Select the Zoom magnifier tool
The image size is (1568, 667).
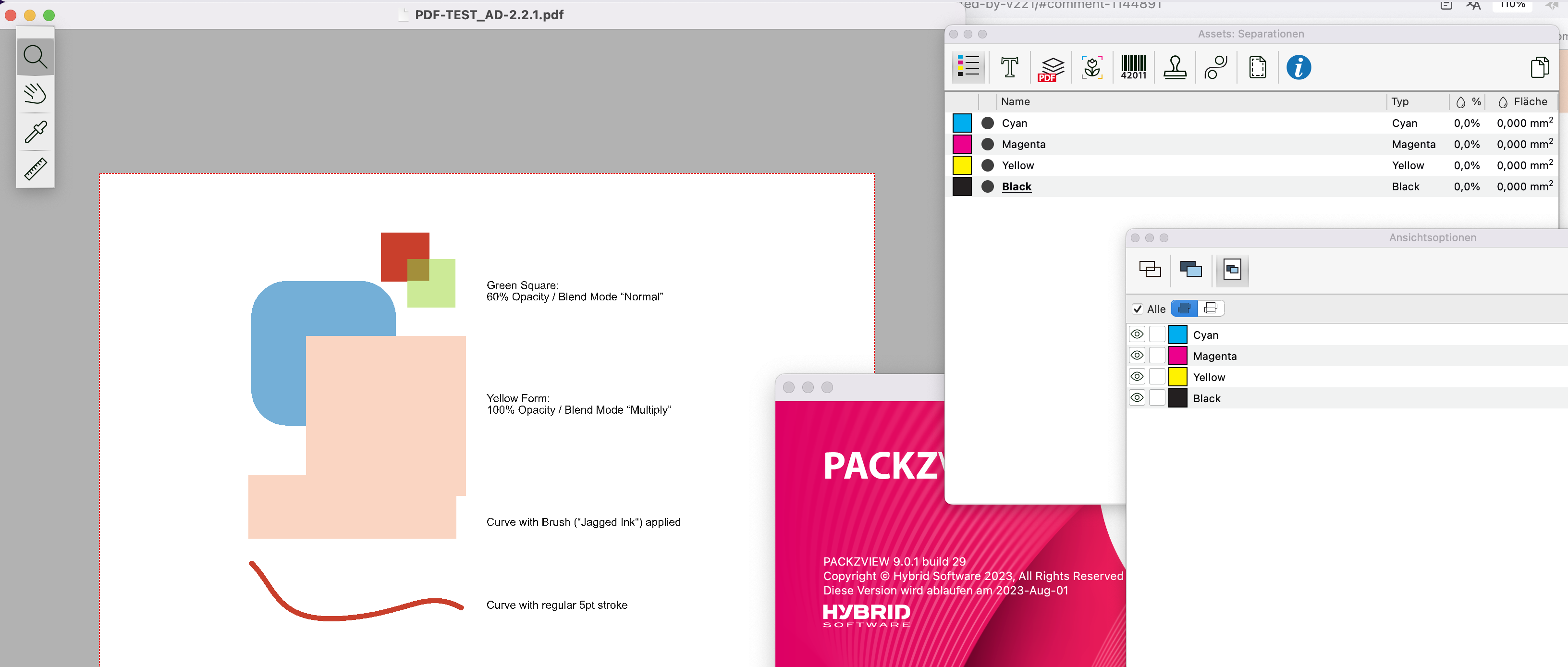(35, 57)
